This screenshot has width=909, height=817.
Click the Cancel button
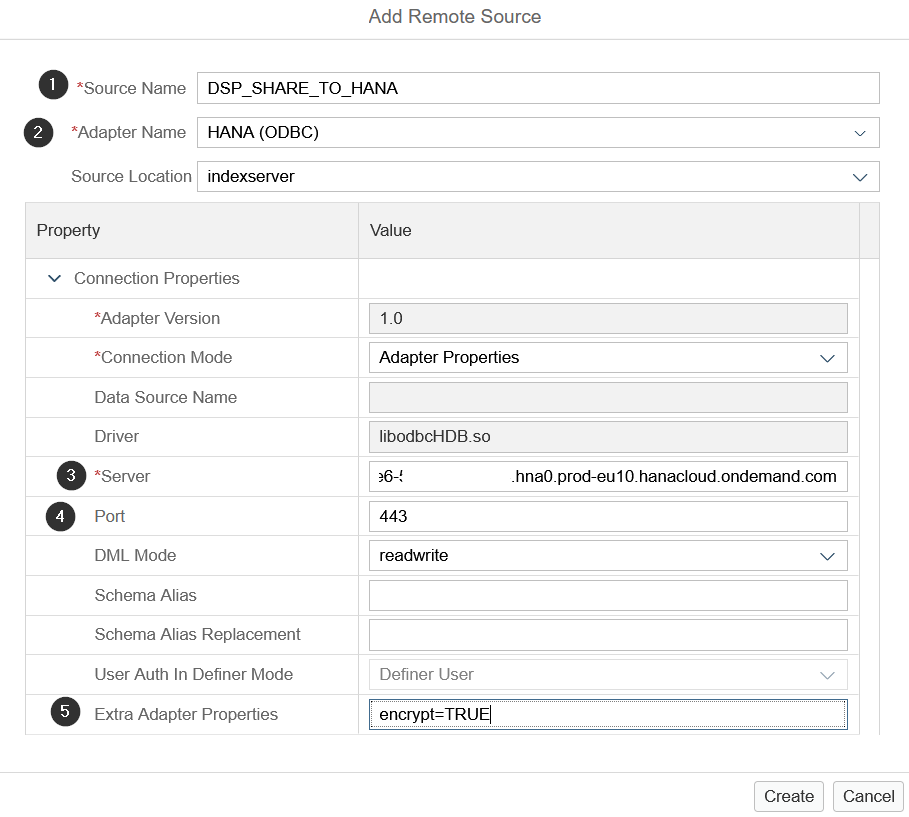[x=868, y=796]
